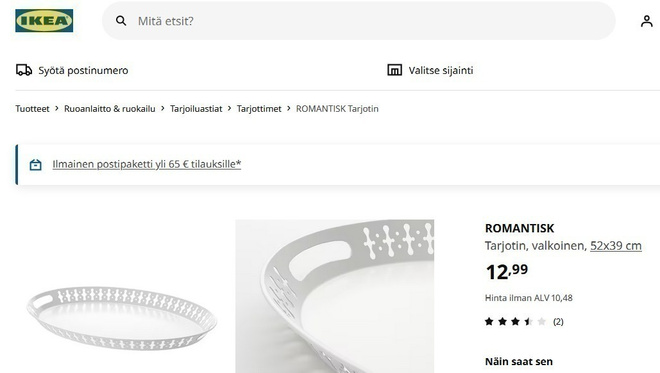Click the store location icon
This screenshot has width=660, height=373.
[394, 70]
